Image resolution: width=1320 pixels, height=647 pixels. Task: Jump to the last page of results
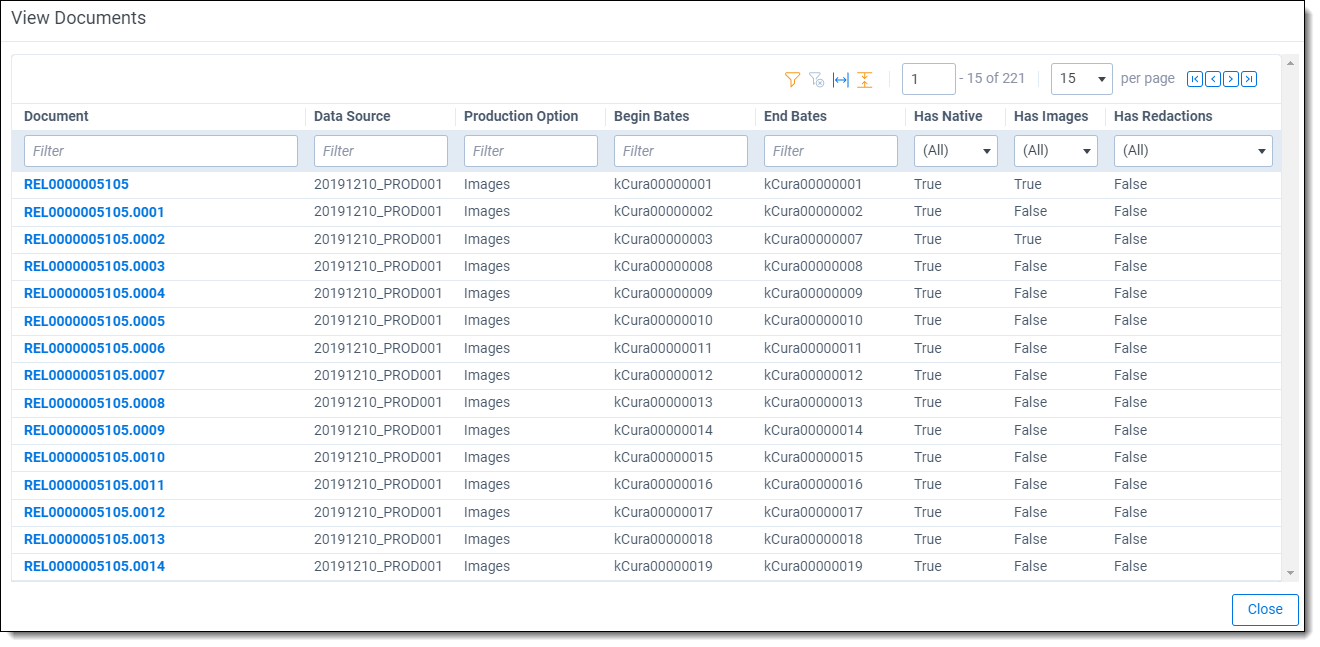[1249, 79]
